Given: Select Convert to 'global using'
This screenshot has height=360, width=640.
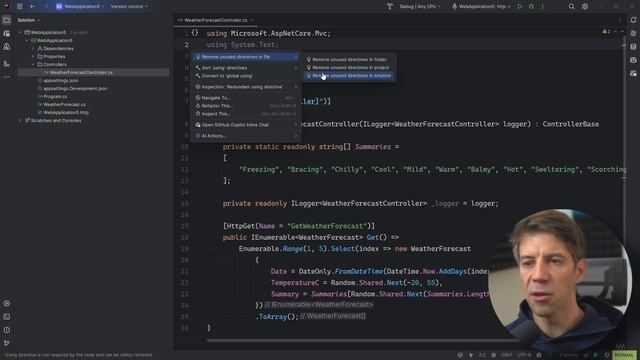Looking at the screenshot, I should click(x=246, y=76).
